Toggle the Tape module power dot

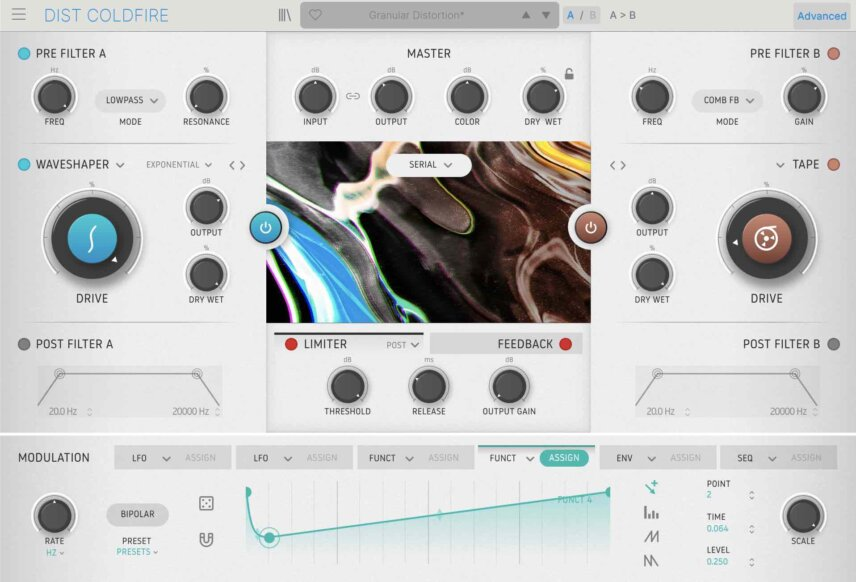[x=834, y=164]
